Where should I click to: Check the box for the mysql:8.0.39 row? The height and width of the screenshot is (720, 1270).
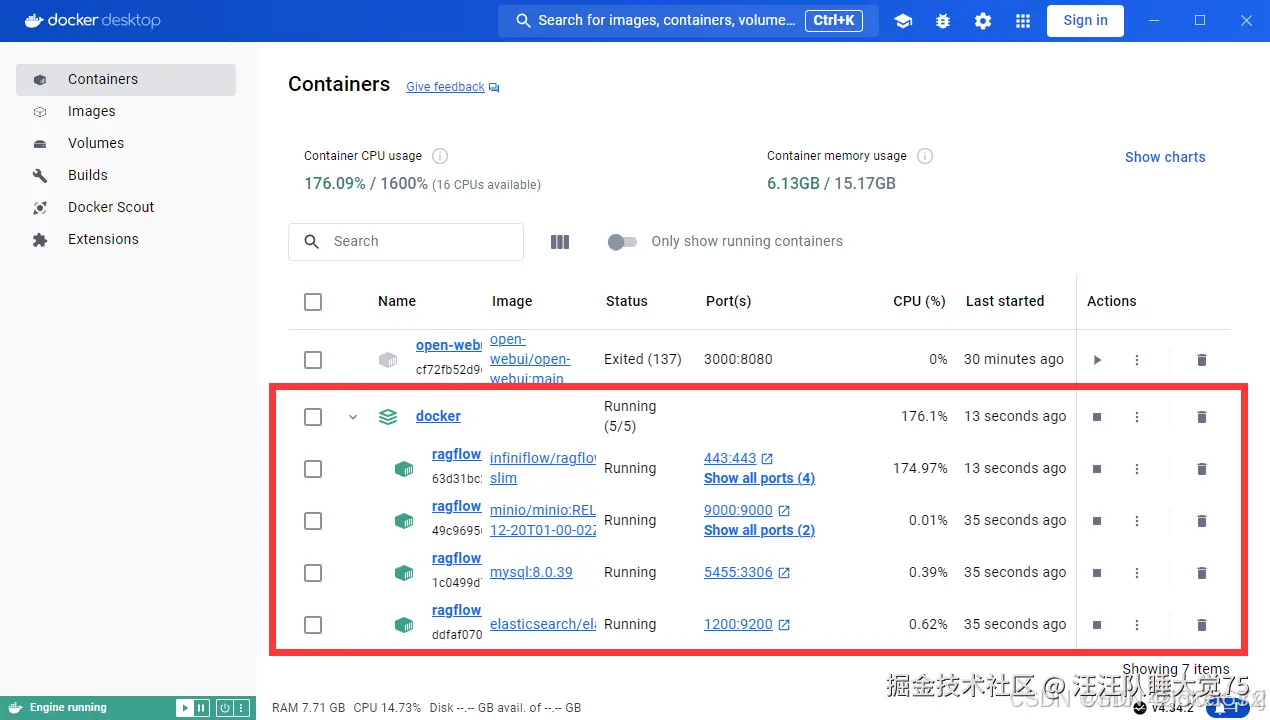313,573
